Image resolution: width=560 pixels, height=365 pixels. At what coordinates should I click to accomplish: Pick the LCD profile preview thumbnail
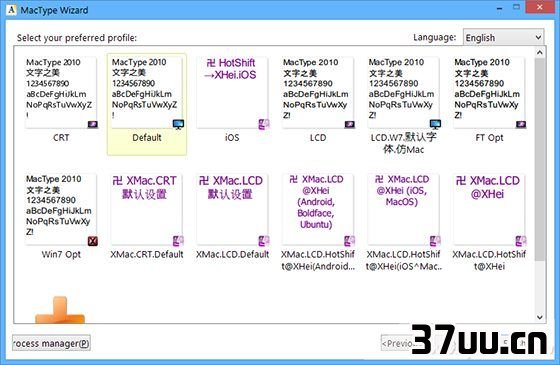click(318, 92)
